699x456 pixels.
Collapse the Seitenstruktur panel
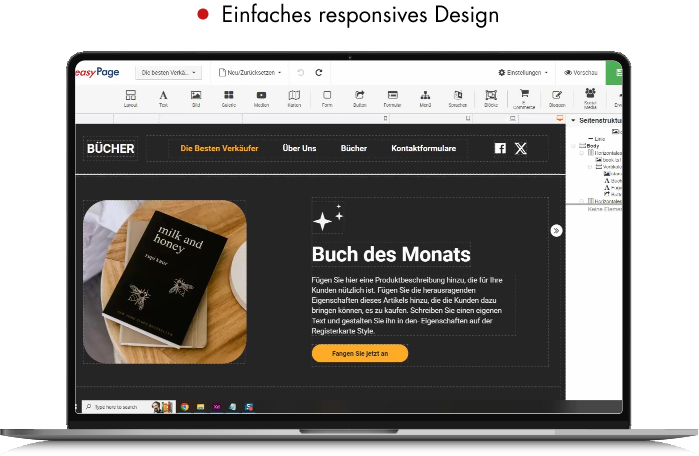[x=573, y=120]
